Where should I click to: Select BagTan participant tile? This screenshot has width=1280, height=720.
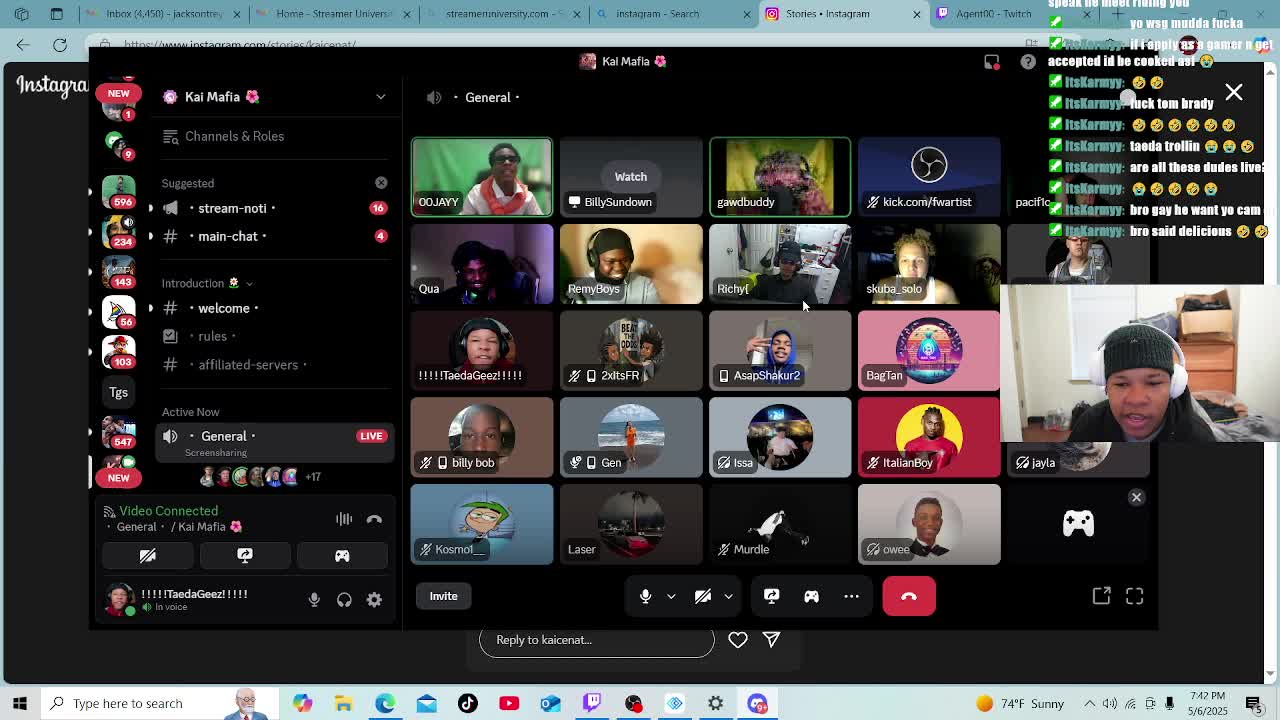click(x=929, y=351)
